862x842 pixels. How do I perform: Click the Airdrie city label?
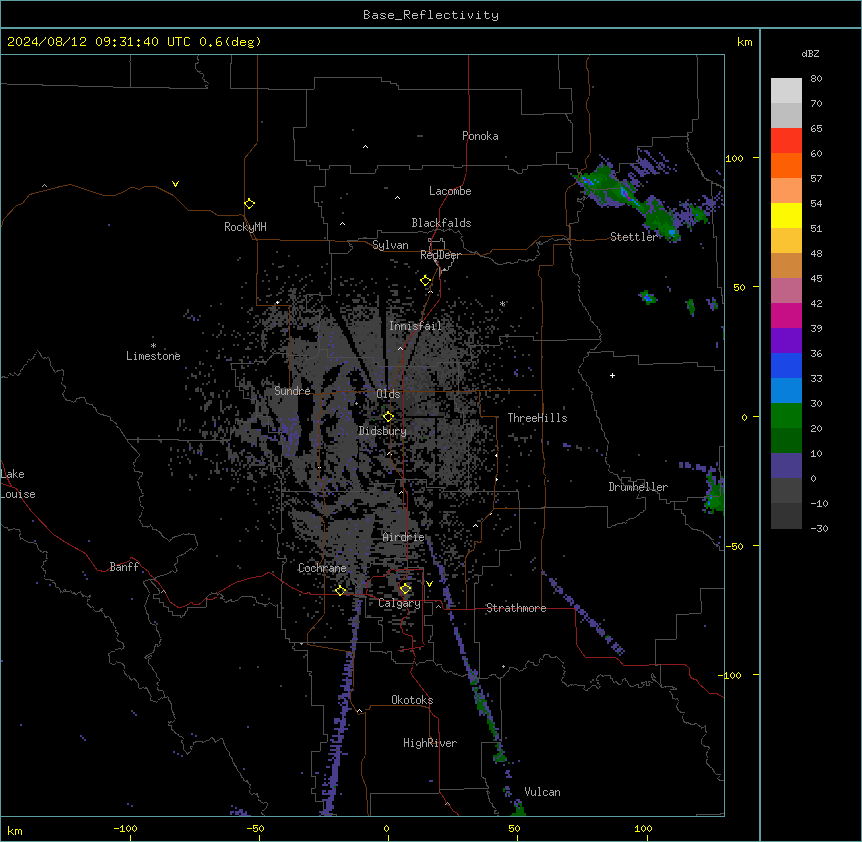click(404, 537)
